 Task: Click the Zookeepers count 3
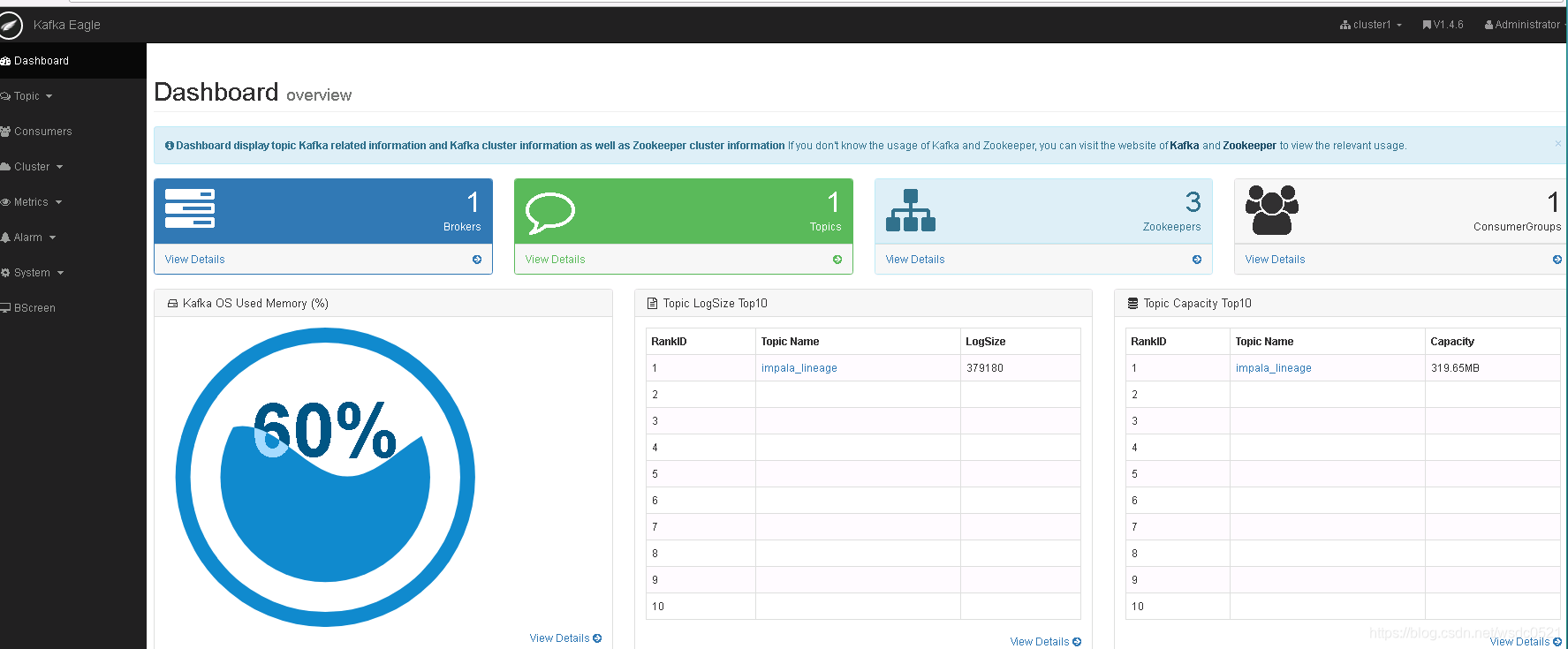click(x=1193, y=202)
